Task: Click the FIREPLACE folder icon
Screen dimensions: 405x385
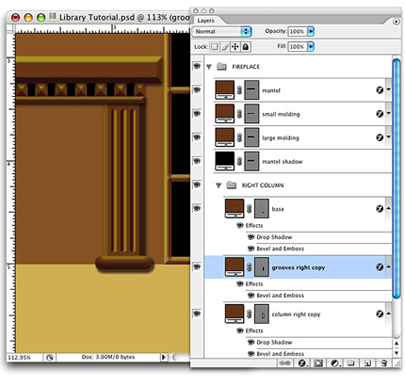Action: (222, 66)
